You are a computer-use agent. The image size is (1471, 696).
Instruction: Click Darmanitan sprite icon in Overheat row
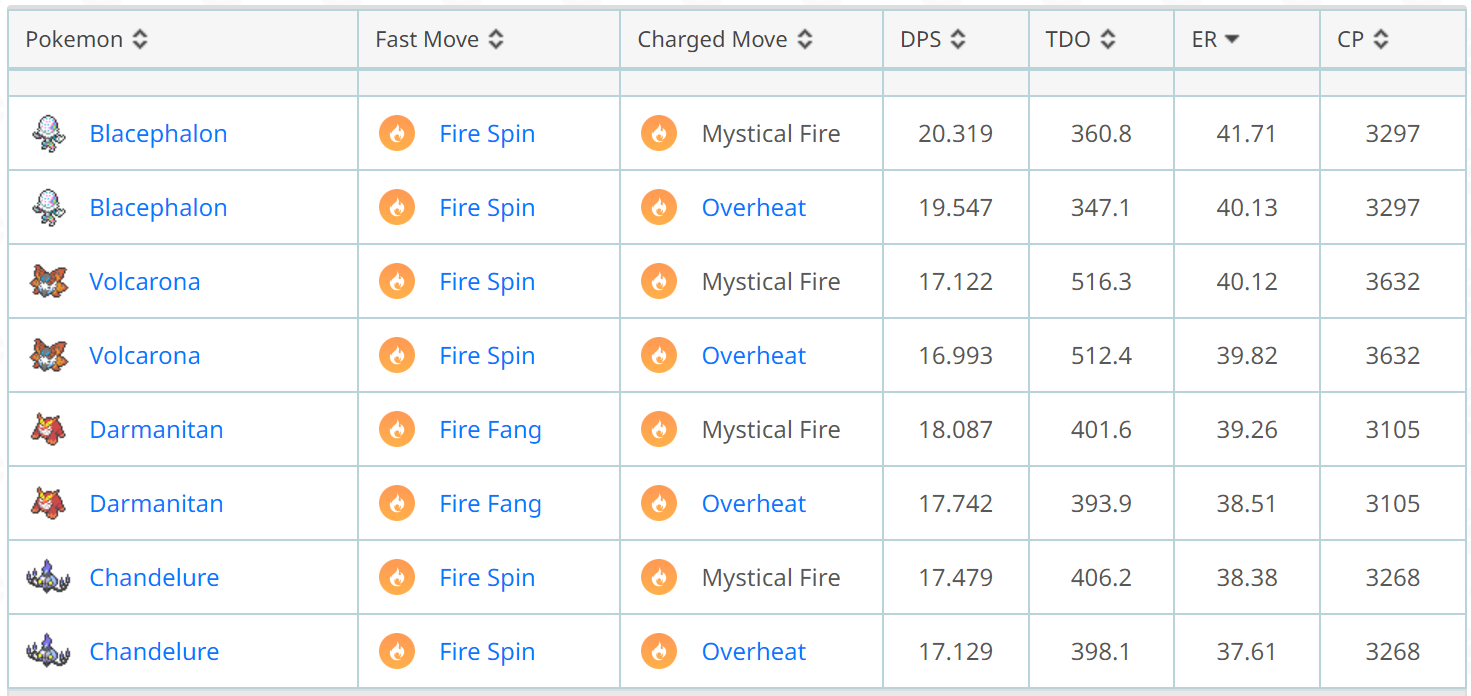click(48, 503)
